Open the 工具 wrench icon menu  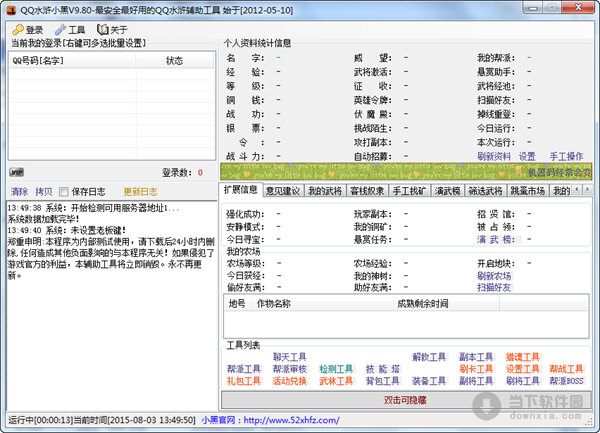[x=70, y=29]
